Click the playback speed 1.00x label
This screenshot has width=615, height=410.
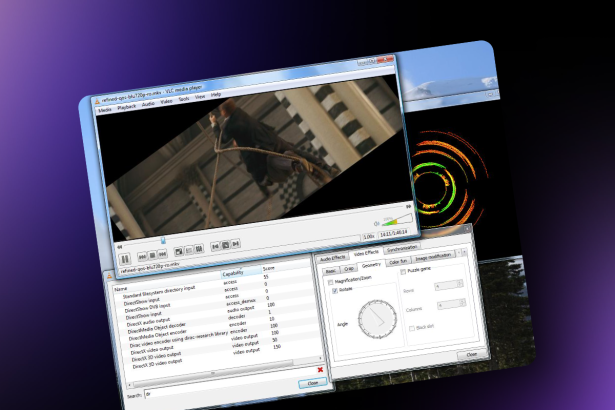[369, 237]
